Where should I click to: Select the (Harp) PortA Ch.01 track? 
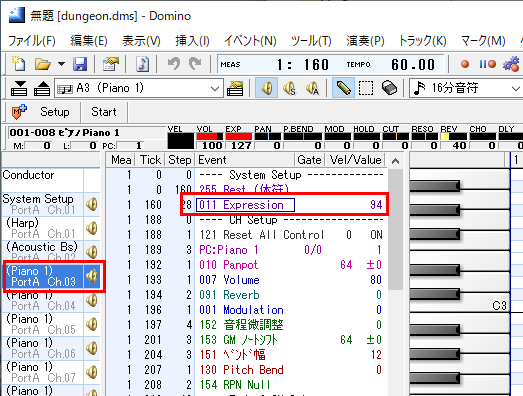point(43,228)
